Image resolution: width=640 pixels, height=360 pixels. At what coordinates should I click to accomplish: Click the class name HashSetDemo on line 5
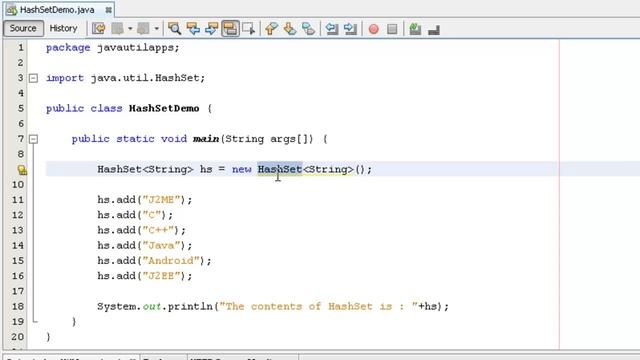coord(164,109)
